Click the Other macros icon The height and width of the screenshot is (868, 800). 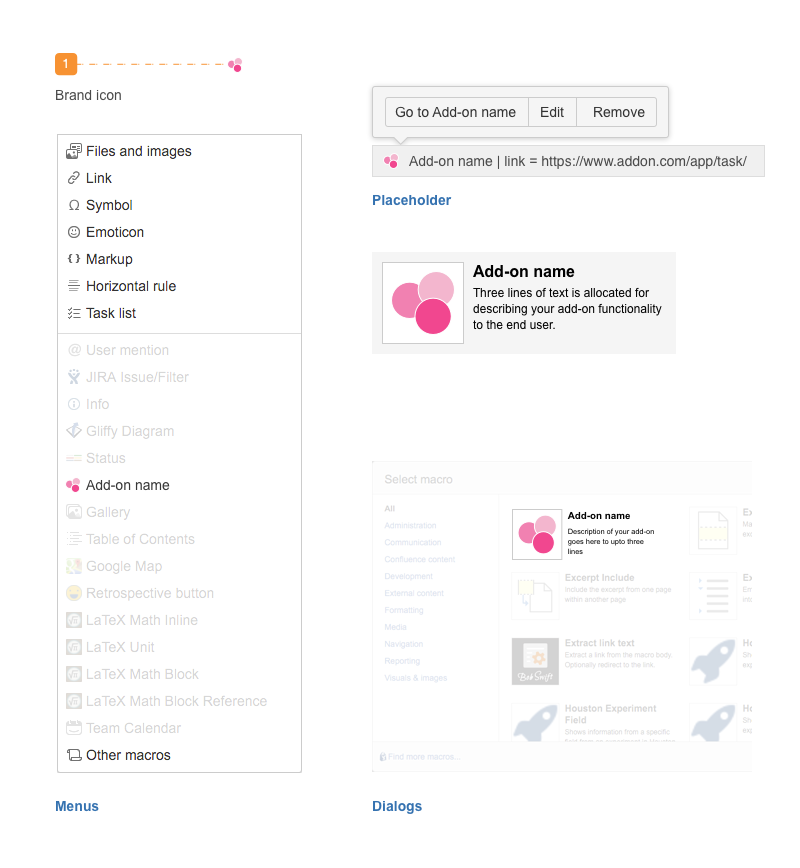74,755
